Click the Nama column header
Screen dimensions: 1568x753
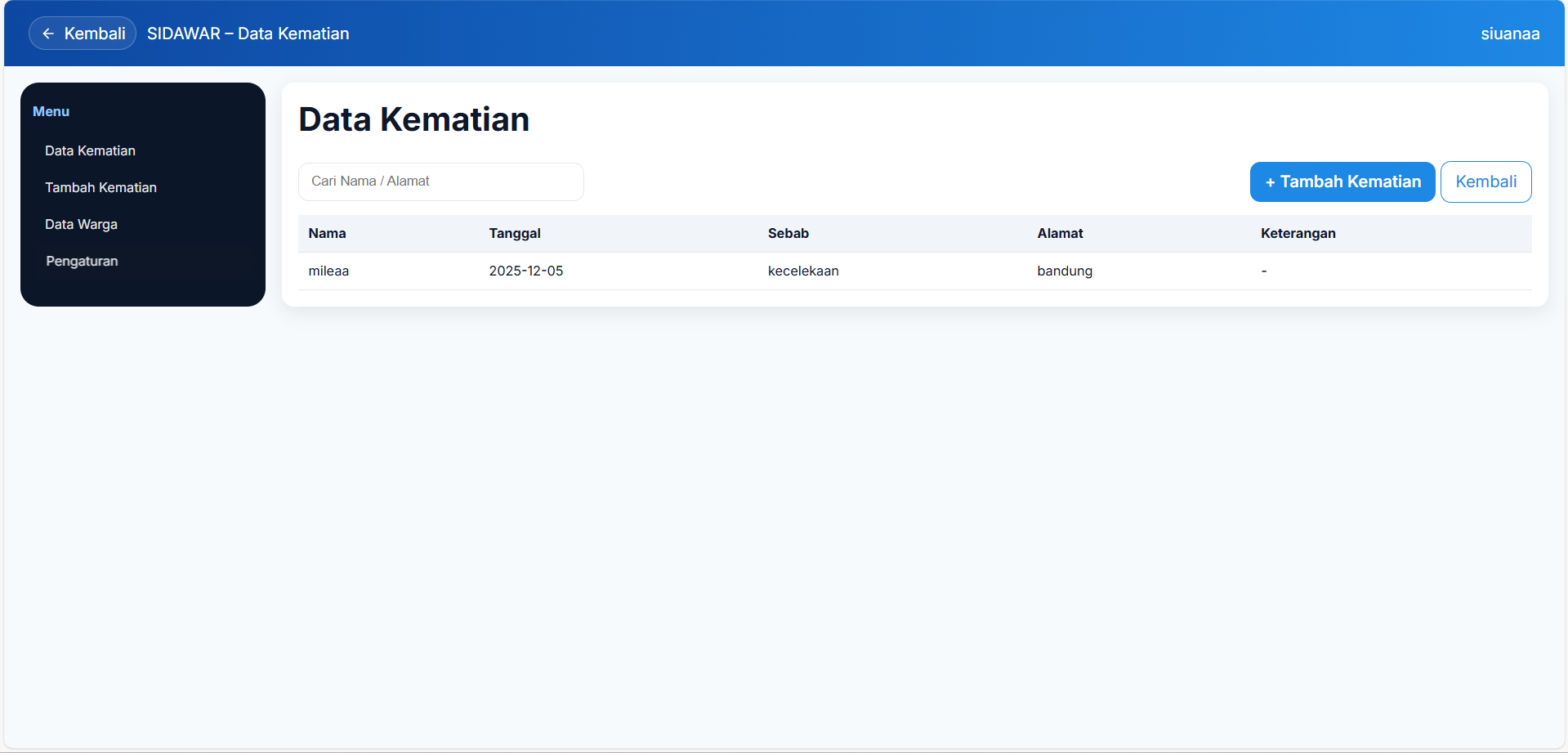327,233
